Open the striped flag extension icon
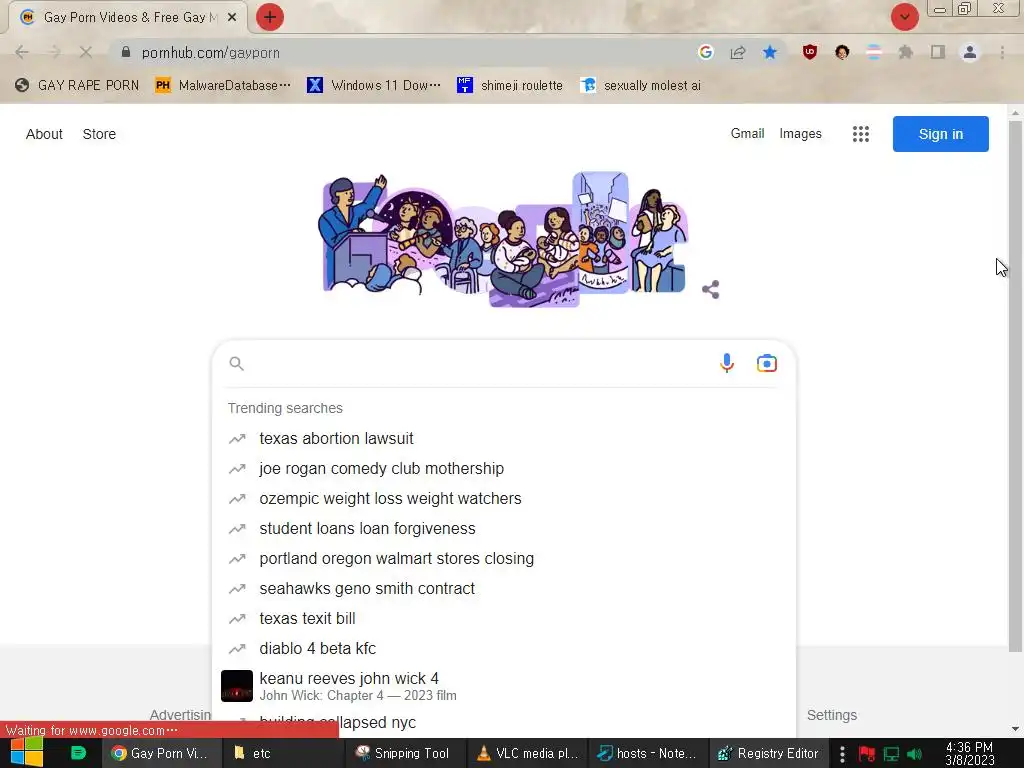The image size is (1024, 768). click(874, 52)
